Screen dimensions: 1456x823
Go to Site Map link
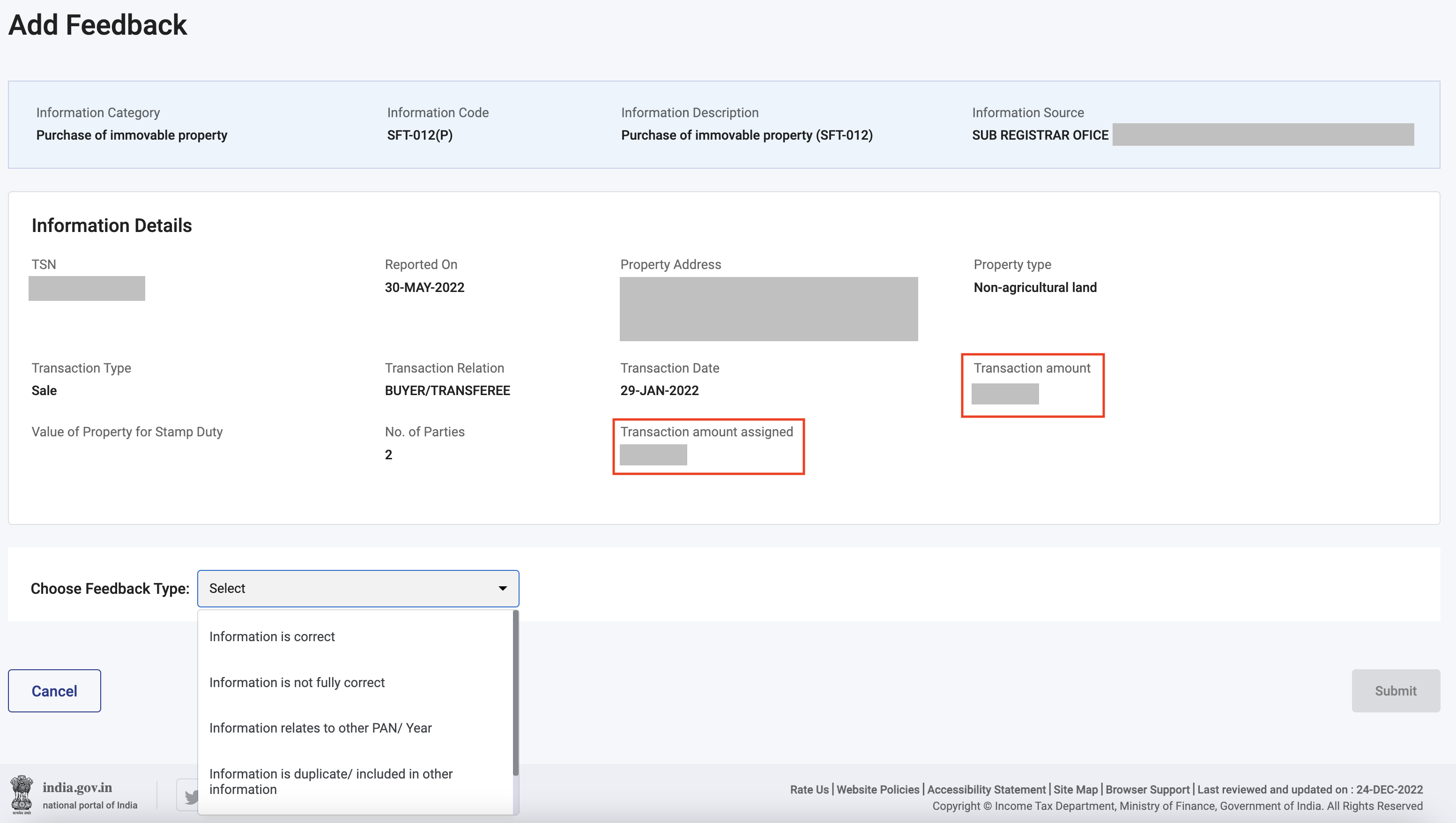coord(1075,789)
